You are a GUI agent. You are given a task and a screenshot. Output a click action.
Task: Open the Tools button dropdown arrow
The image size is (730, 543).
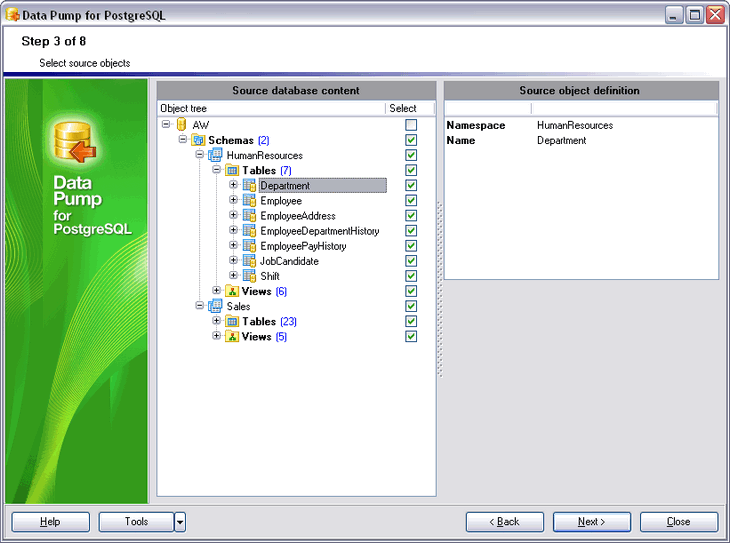pos(180,521)
